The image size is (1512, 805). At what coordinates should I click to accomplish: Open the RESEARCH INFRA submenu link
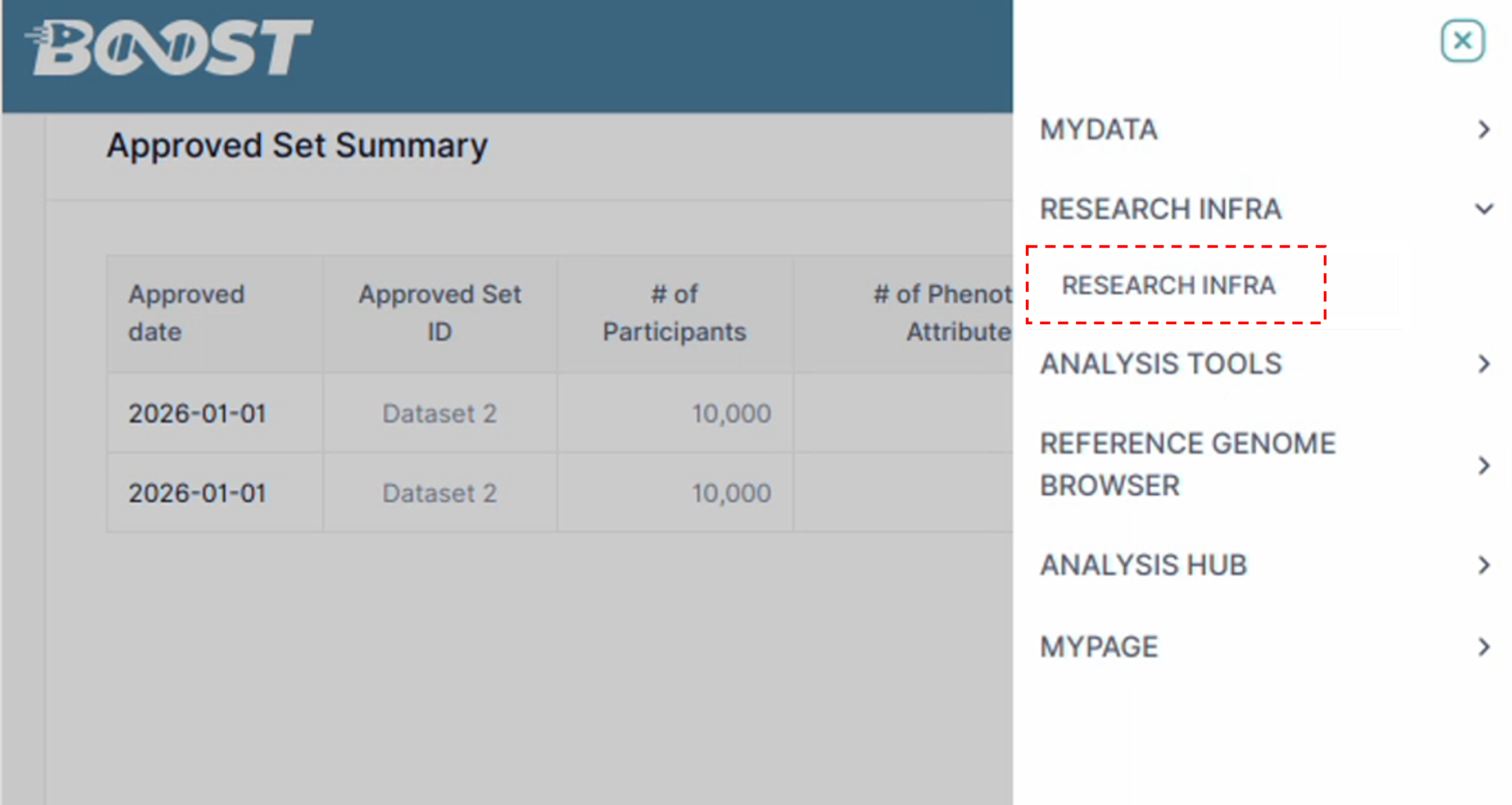click(1169, 286)
